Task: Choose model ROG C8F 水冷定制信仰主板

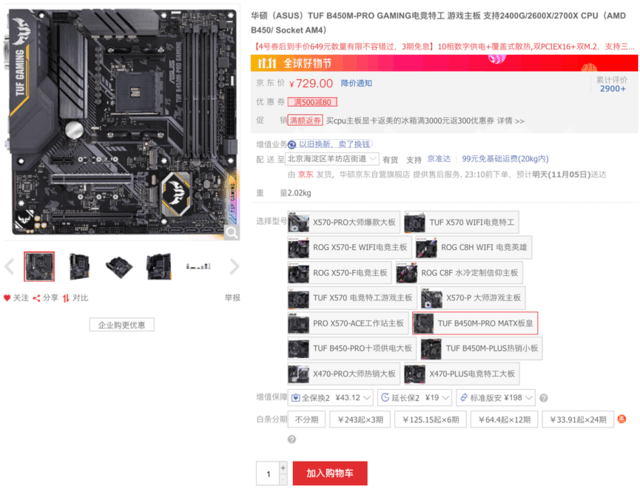Action: pos(459,273)
